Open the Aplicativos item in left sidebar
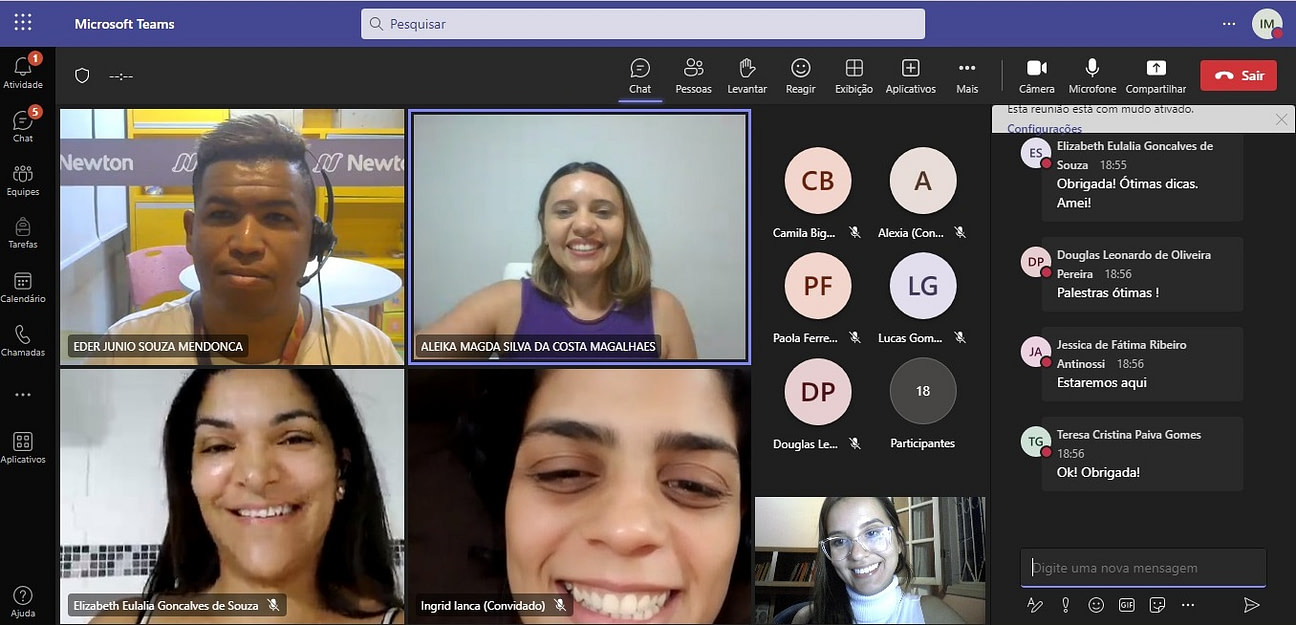Screen dimensions: 1296x625 click(x=23, y=447)
